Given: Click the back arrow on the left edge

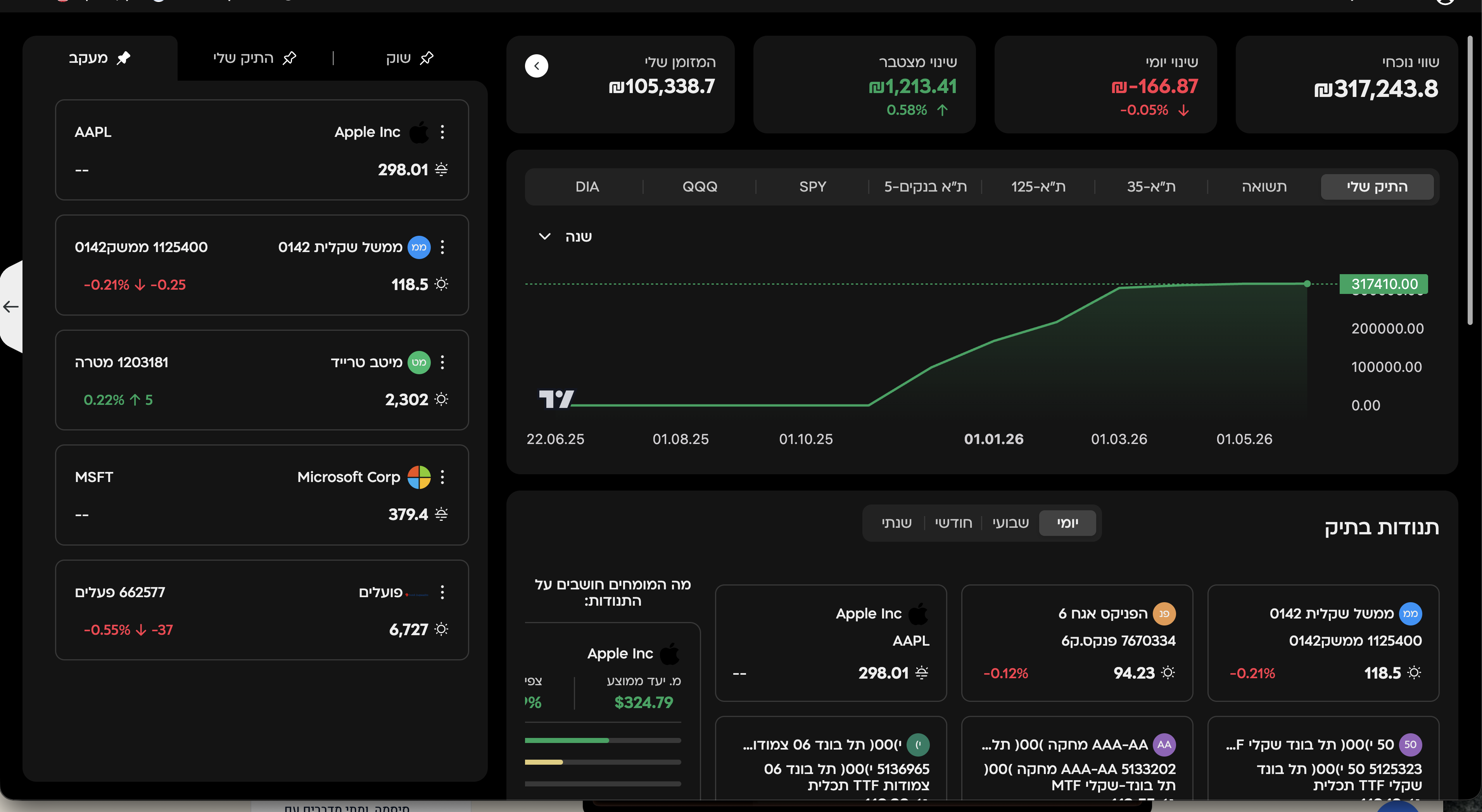Looking at the screenshot, I should click(x=11, y=307).
